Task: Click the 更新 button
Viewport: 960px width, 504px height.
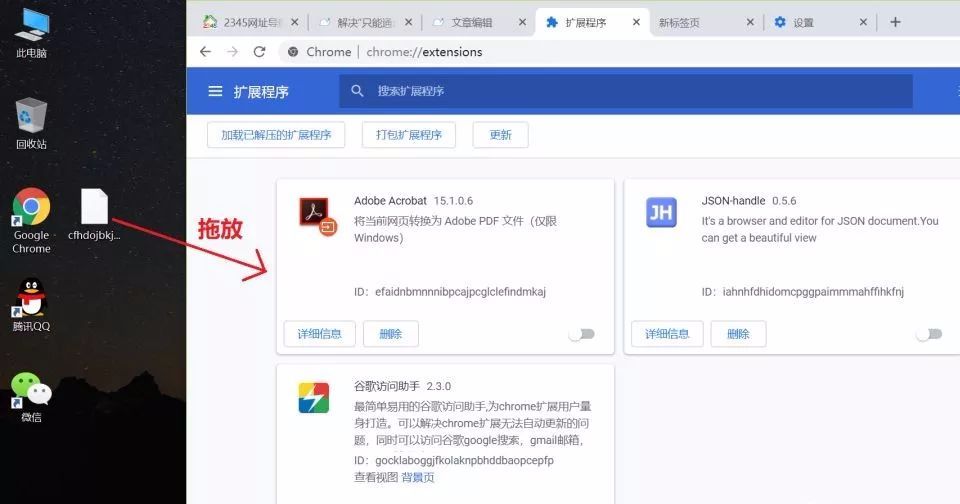Action: [500, 135]
